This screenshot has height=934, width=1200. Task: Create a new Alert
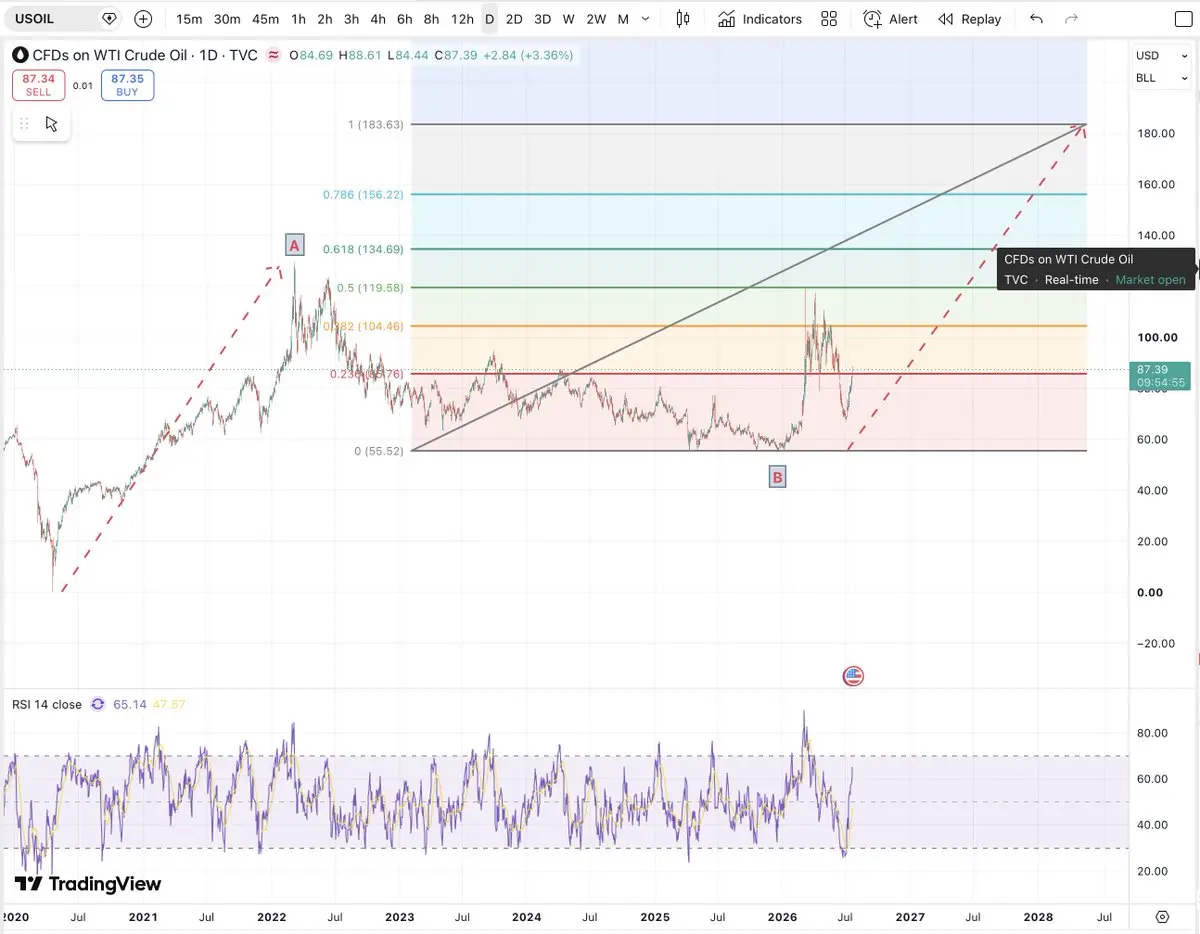[x=890, y=19]
